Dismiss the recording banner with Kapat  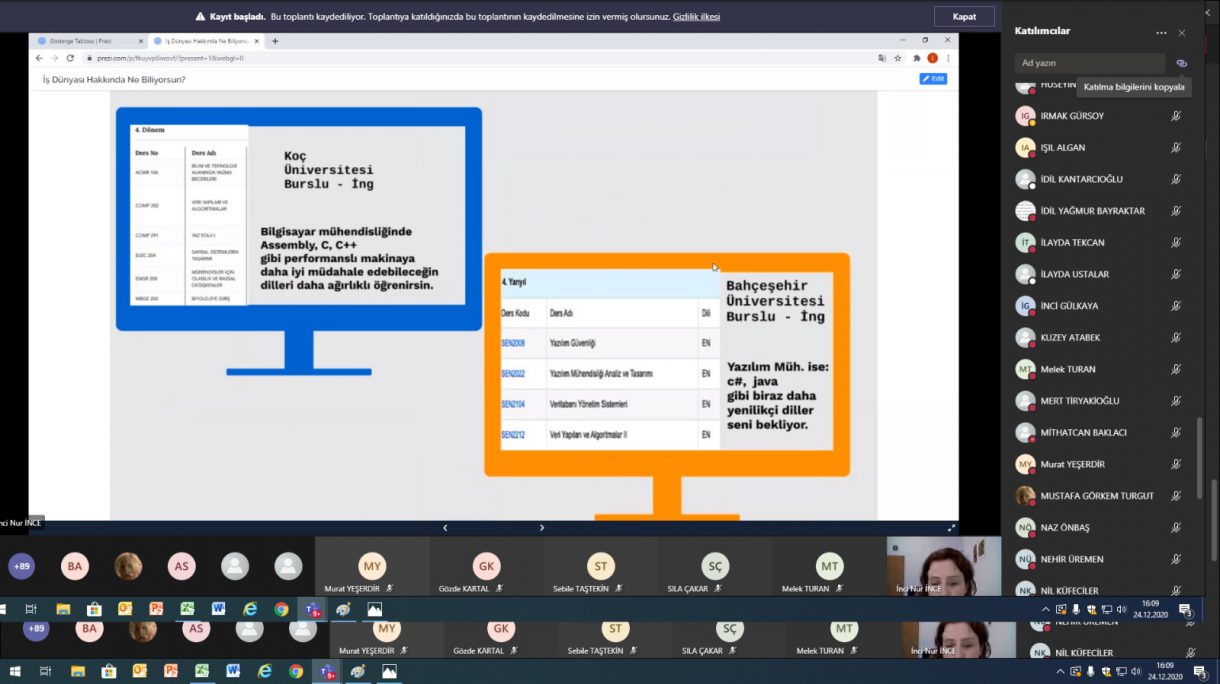coord(964,17)
